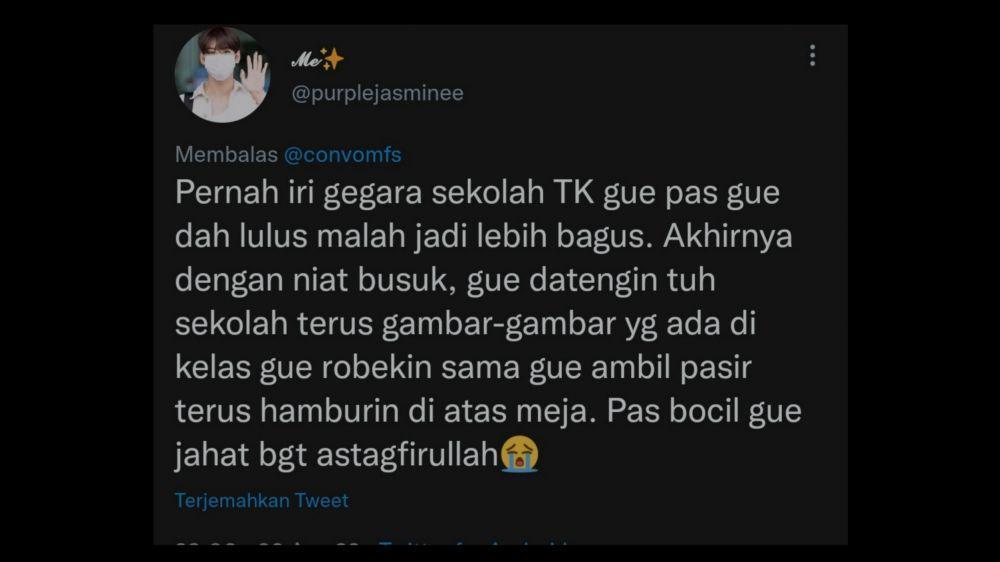The height and width of the screenshot is (562, 1000).
Task: Click the crying face emoji
Action: (x=519, y=454)
